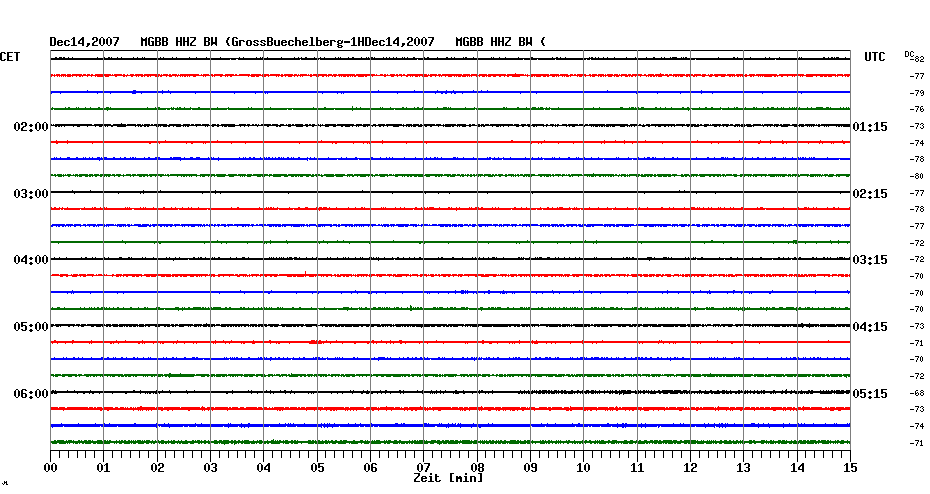Screen dimensions: 930x494
Task: Click DC value -72 beside the 03:15 label
Action: [x=917, y=260]
